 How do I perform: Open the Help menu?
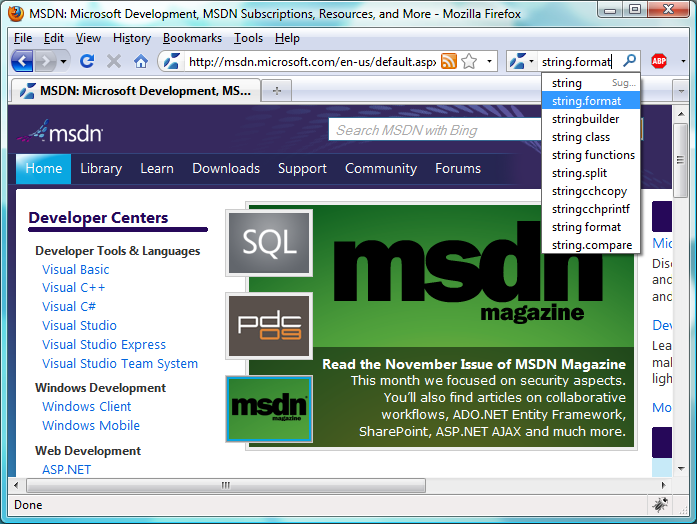(x=287, y=38)
